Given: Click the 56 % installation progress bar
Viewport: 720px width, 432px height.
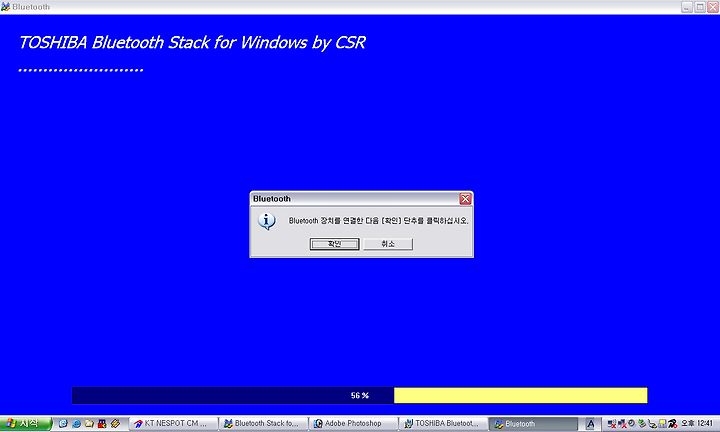Looking at the screenshot, I should [x=360, y=395].
